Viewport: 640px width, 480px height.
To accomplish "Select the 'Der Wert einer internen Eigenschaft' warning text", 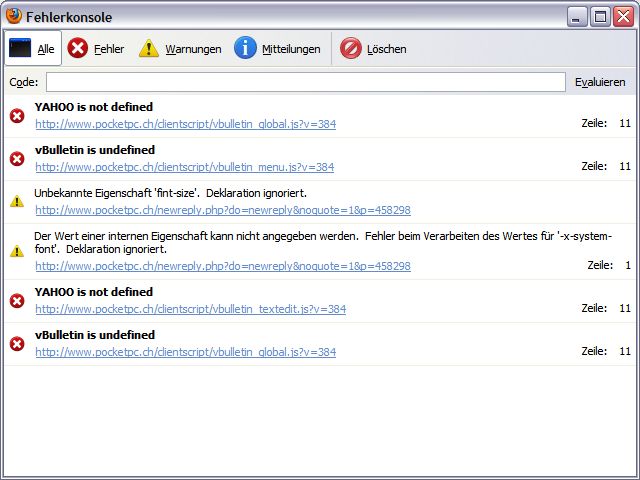I will point(323,242).
